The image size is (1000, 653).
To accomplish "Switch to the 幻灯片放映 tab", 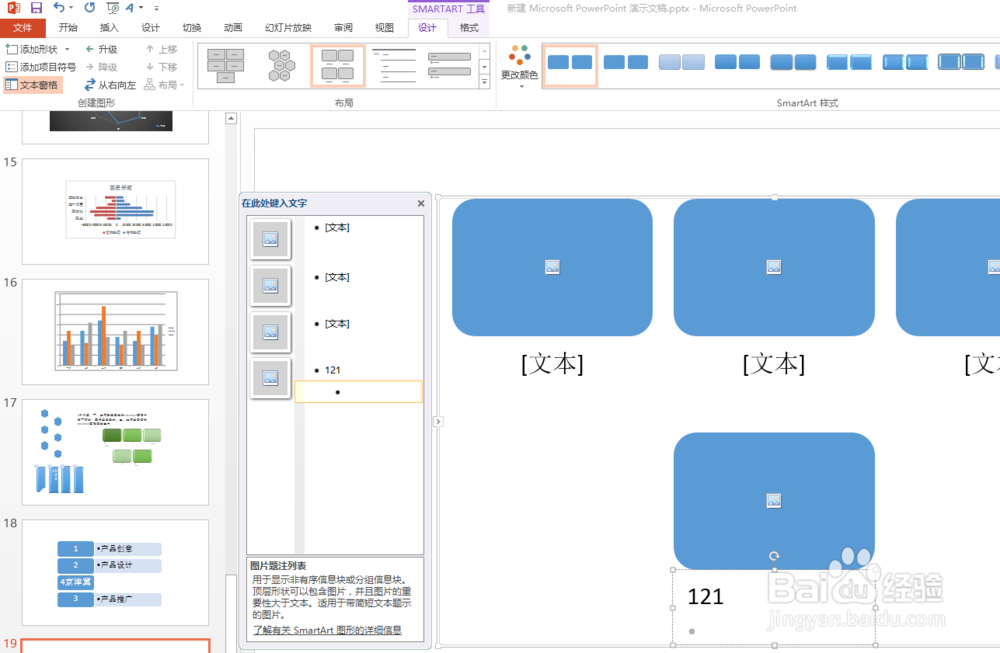I will tap(288, 27).
